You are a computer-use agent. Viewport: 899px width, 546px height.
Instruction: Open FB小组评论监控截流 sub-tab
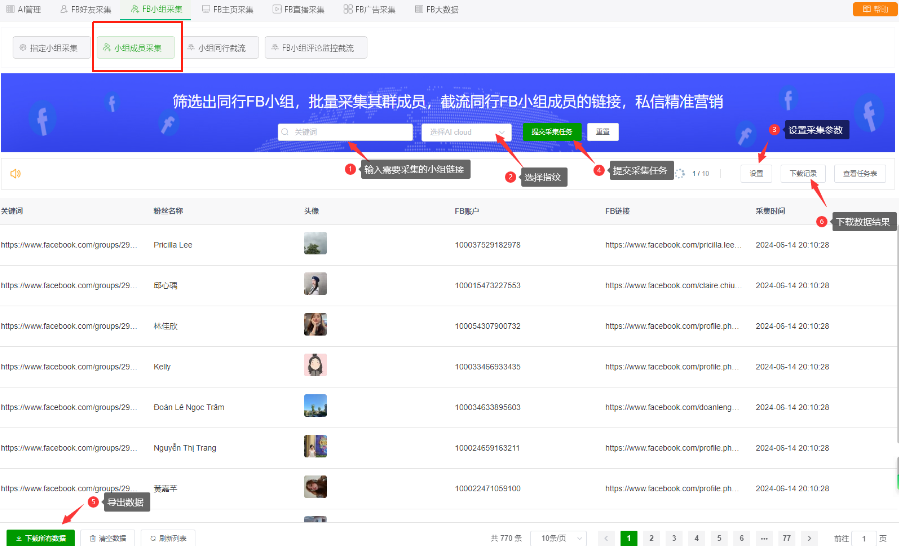(x=315, y=48)
